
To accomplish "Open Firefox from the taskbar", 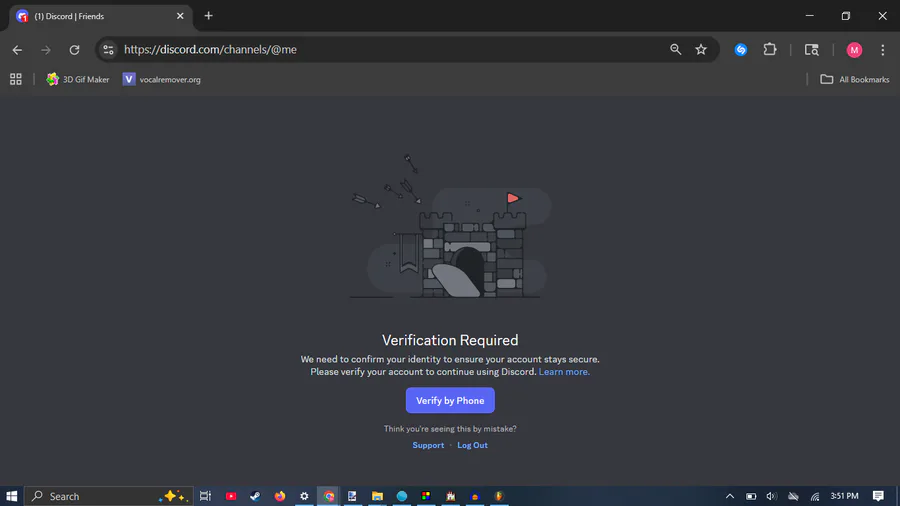I will click(280, 496).
